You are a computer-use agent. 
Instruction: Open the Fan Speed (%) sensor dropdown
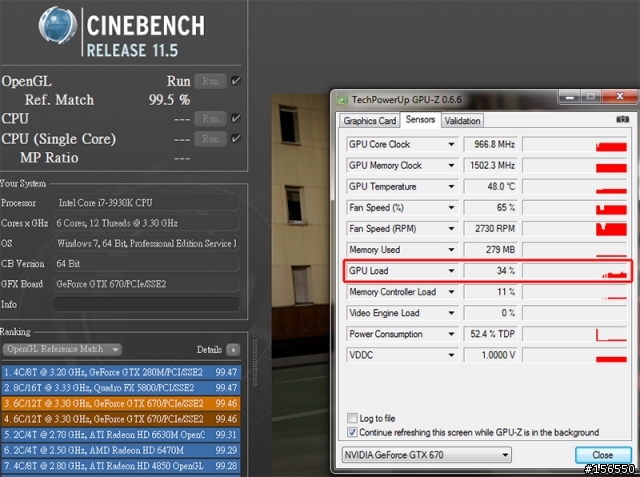click(x=451, y=208)
